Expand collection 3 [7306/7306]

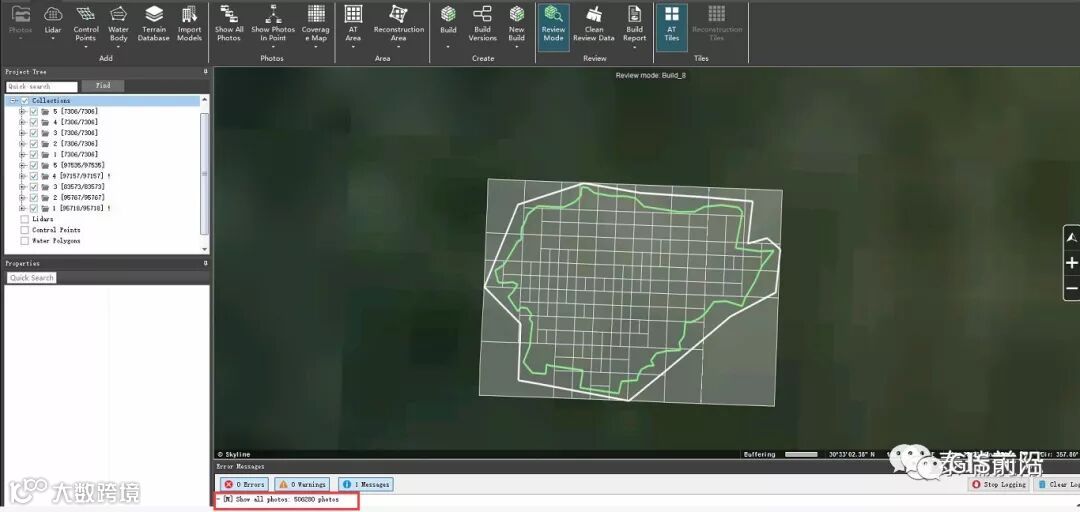point(22,133)
